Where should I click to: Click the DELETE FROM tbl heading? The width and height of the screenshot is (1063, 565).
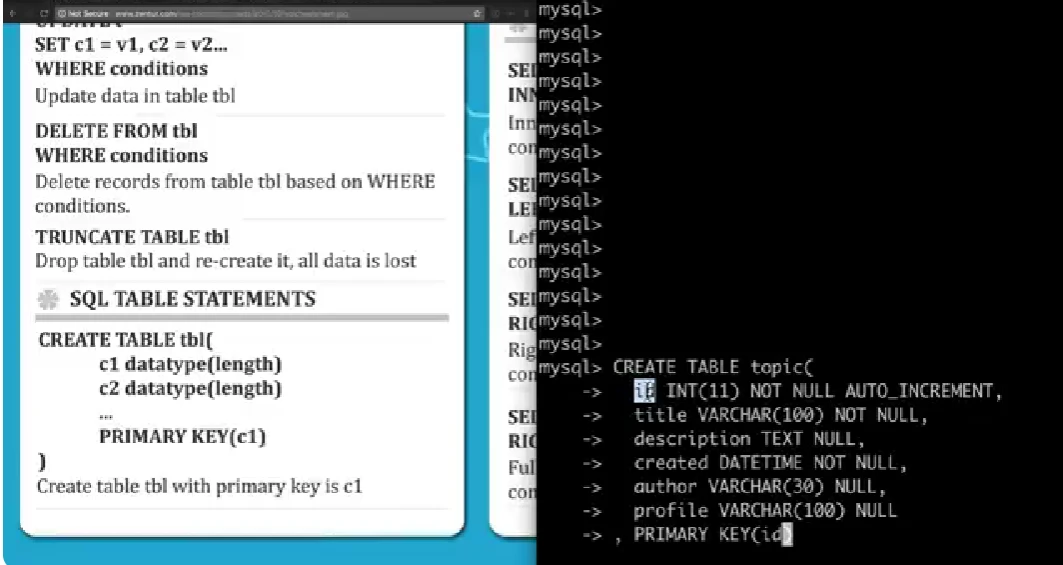point(117,131)
